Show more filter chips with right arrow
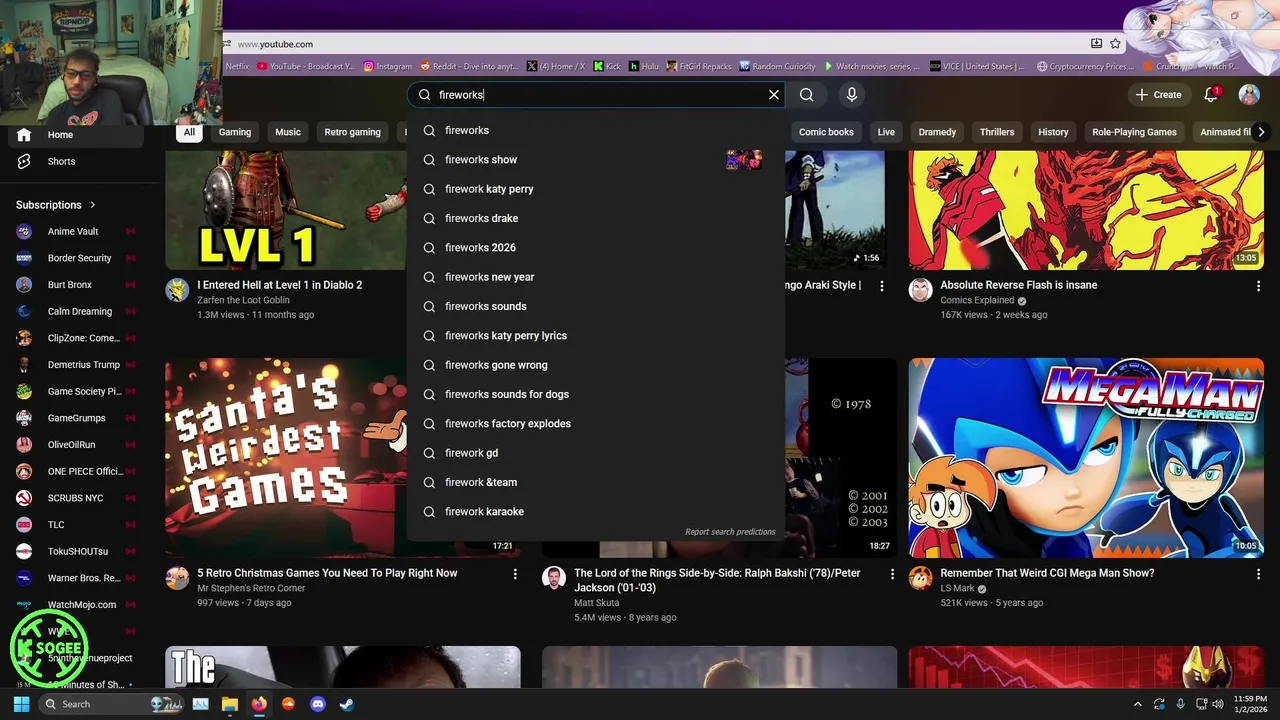1280x720 pixels. coord(1262,132)
